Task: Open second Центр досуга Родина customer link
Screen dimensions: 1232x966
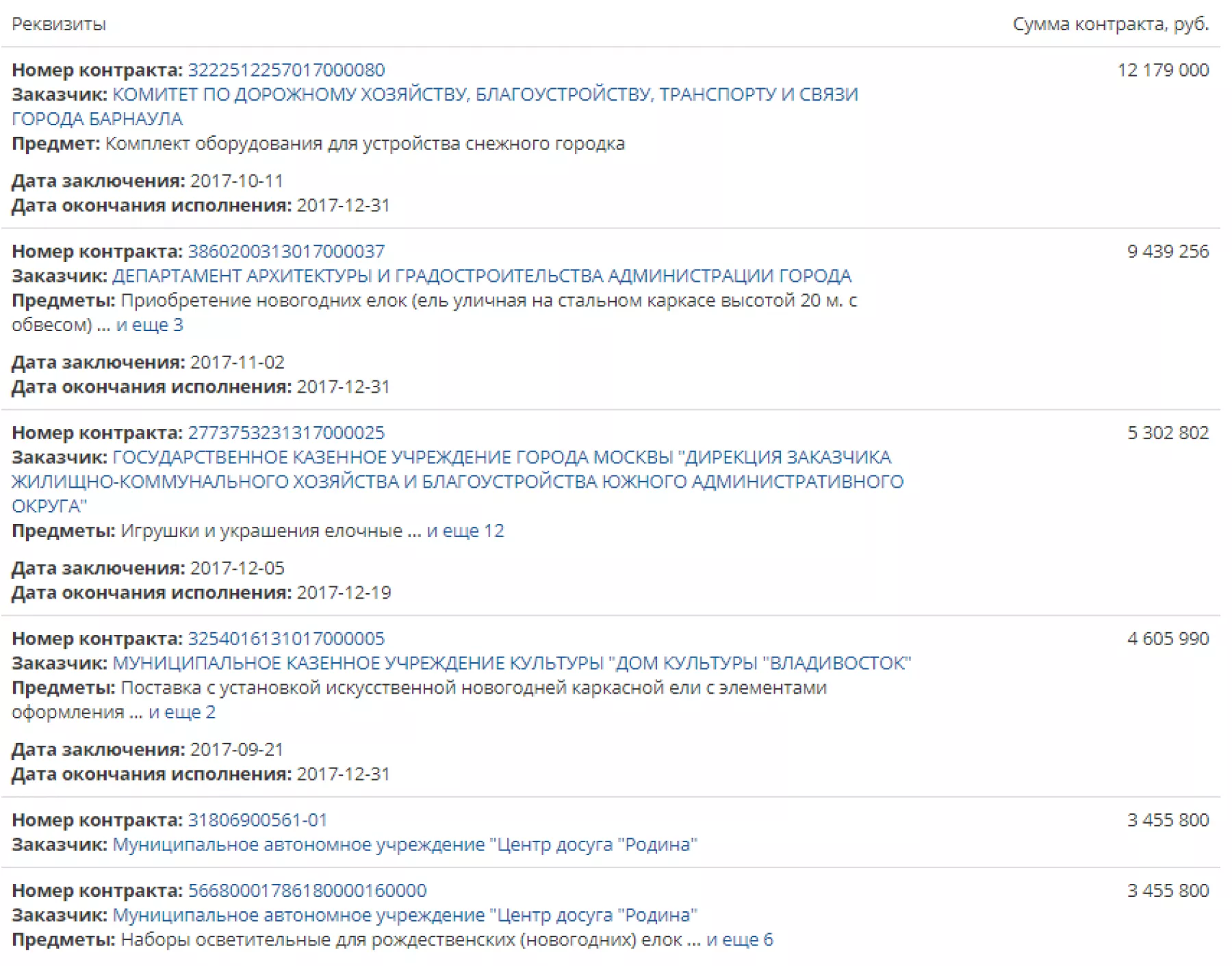Action: coord(405,915)
